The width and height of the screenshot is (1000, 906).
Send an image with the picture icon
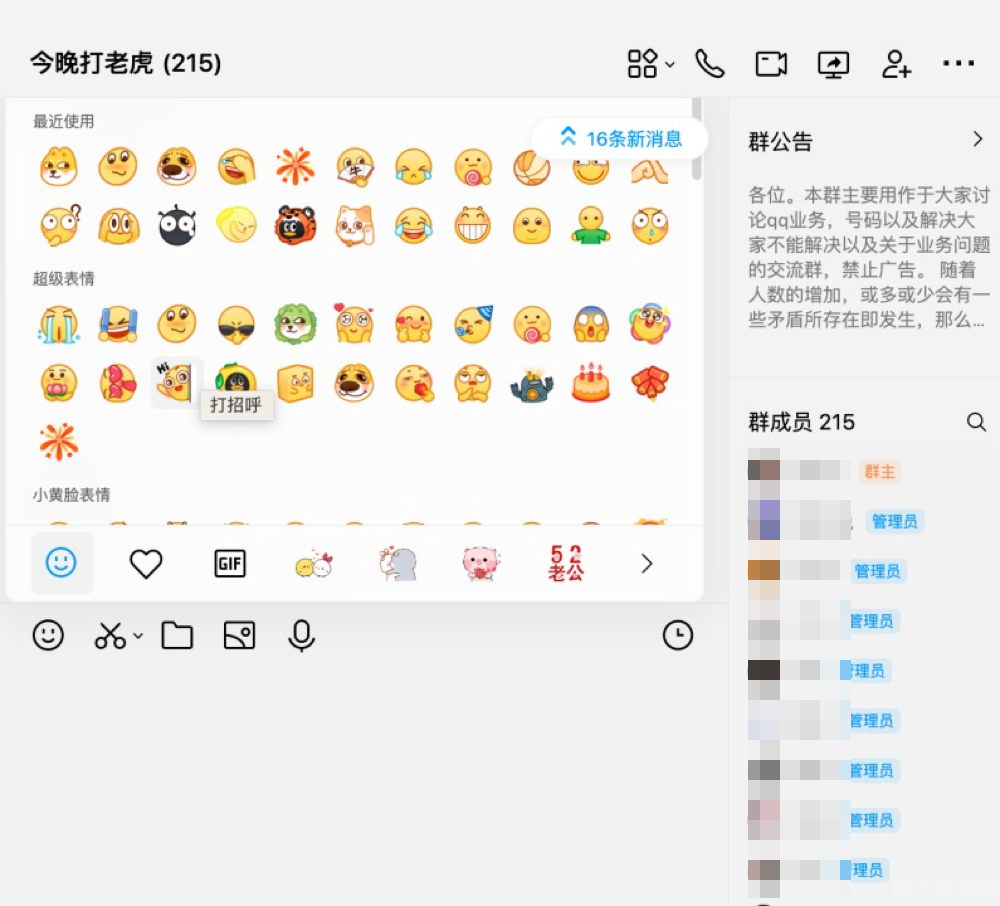click(x=240, y=635)
